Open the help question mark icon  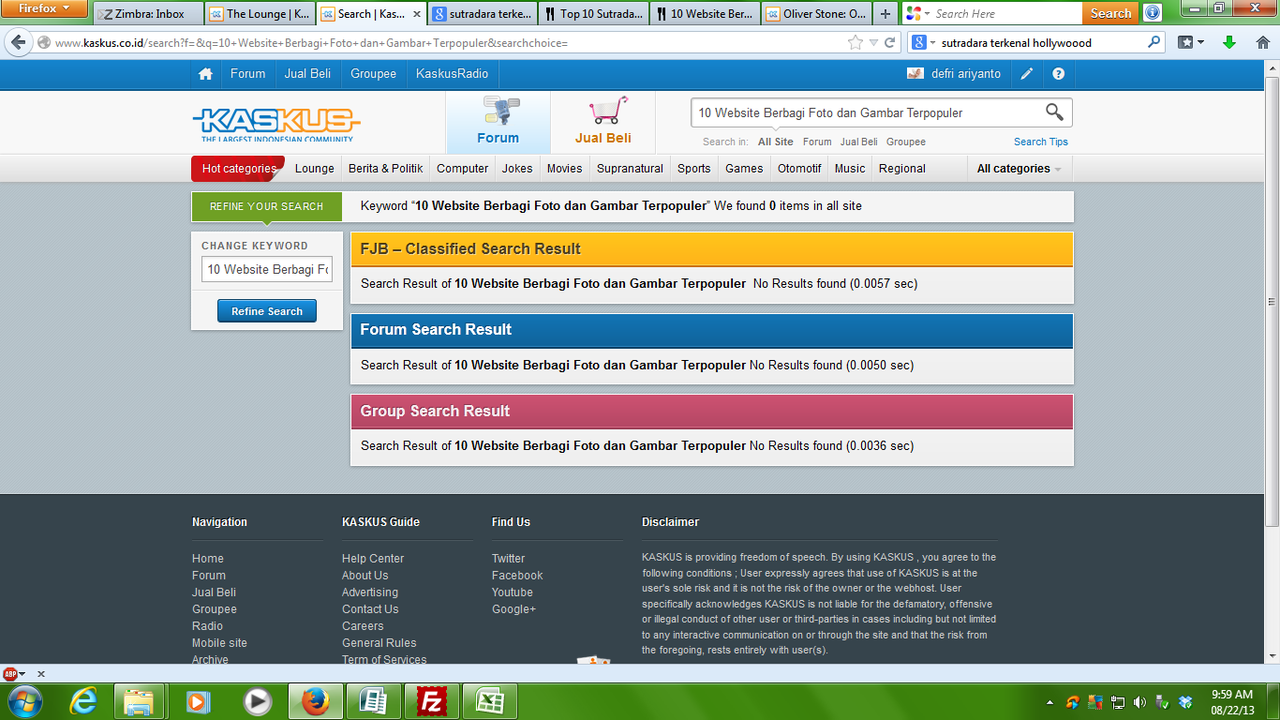click(x=1058, y=74)
